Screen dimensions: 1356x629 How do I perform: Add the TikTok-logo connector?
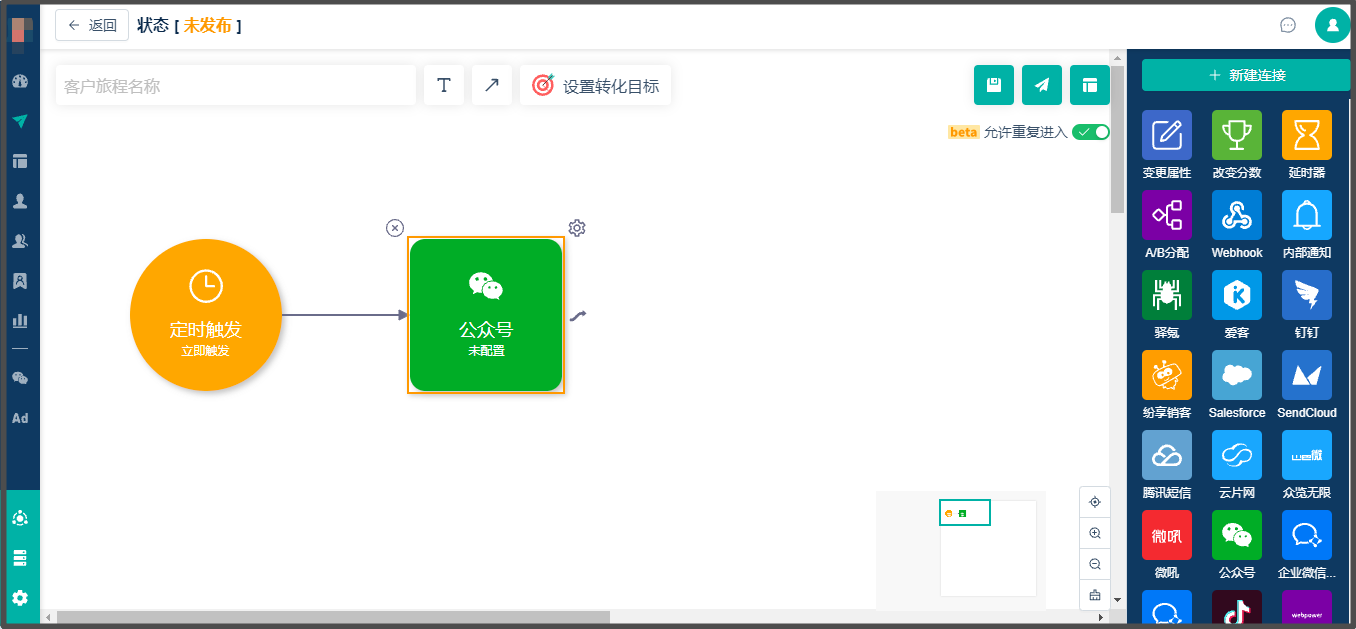(1237, 607)
